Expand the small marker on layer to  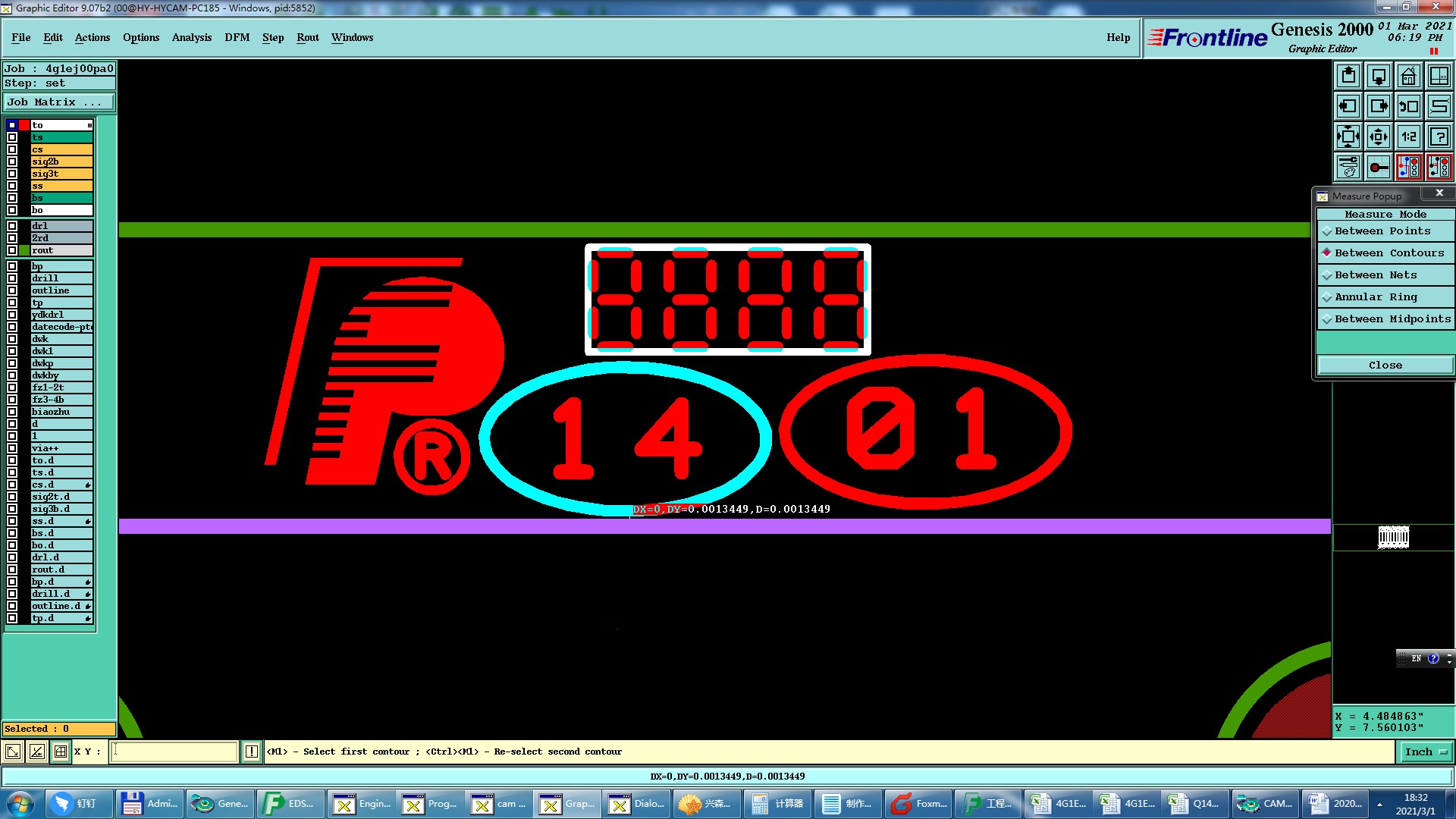point(89,125)
